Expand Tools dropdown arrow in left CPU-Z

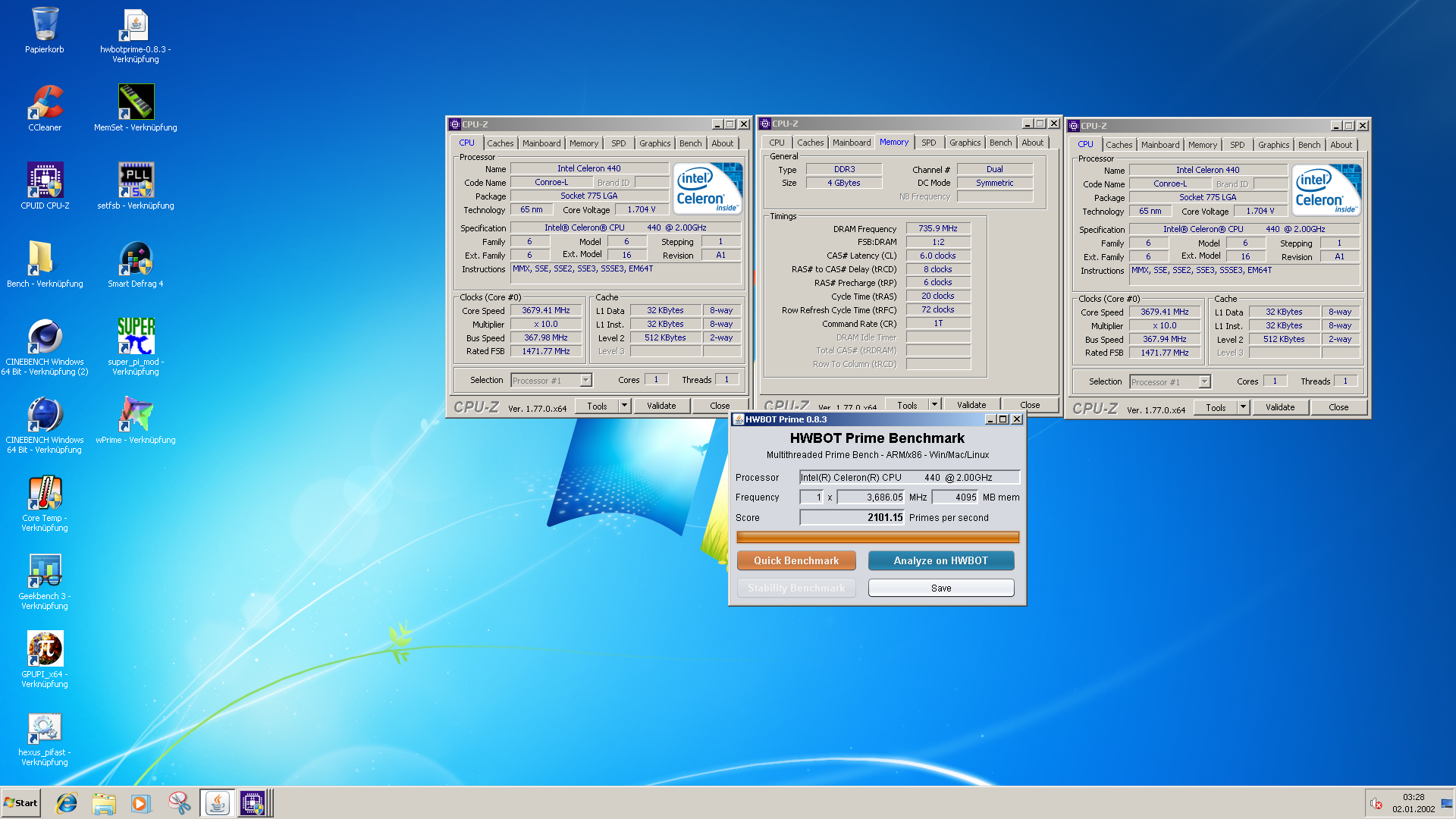click(x=624, y=406)
